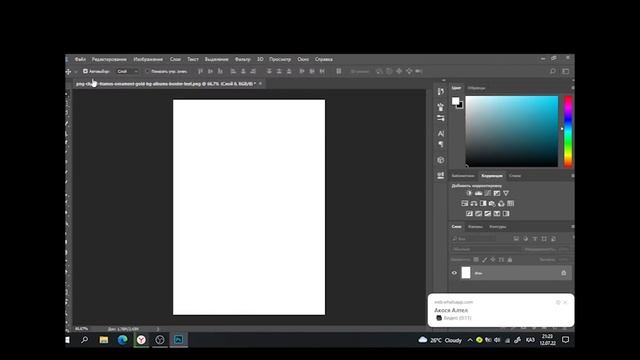Add a Brightness/Contrast adjustment
This screenshot has height=360, width=640.
[x=469, y=193]
